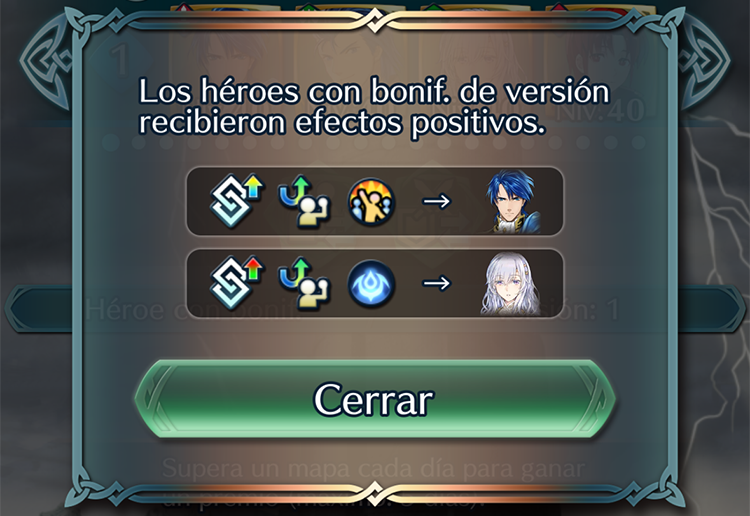
Task: Tap the skill-level-up icon with red arrow
Action: pyautogui.click(x=237, y=283)
